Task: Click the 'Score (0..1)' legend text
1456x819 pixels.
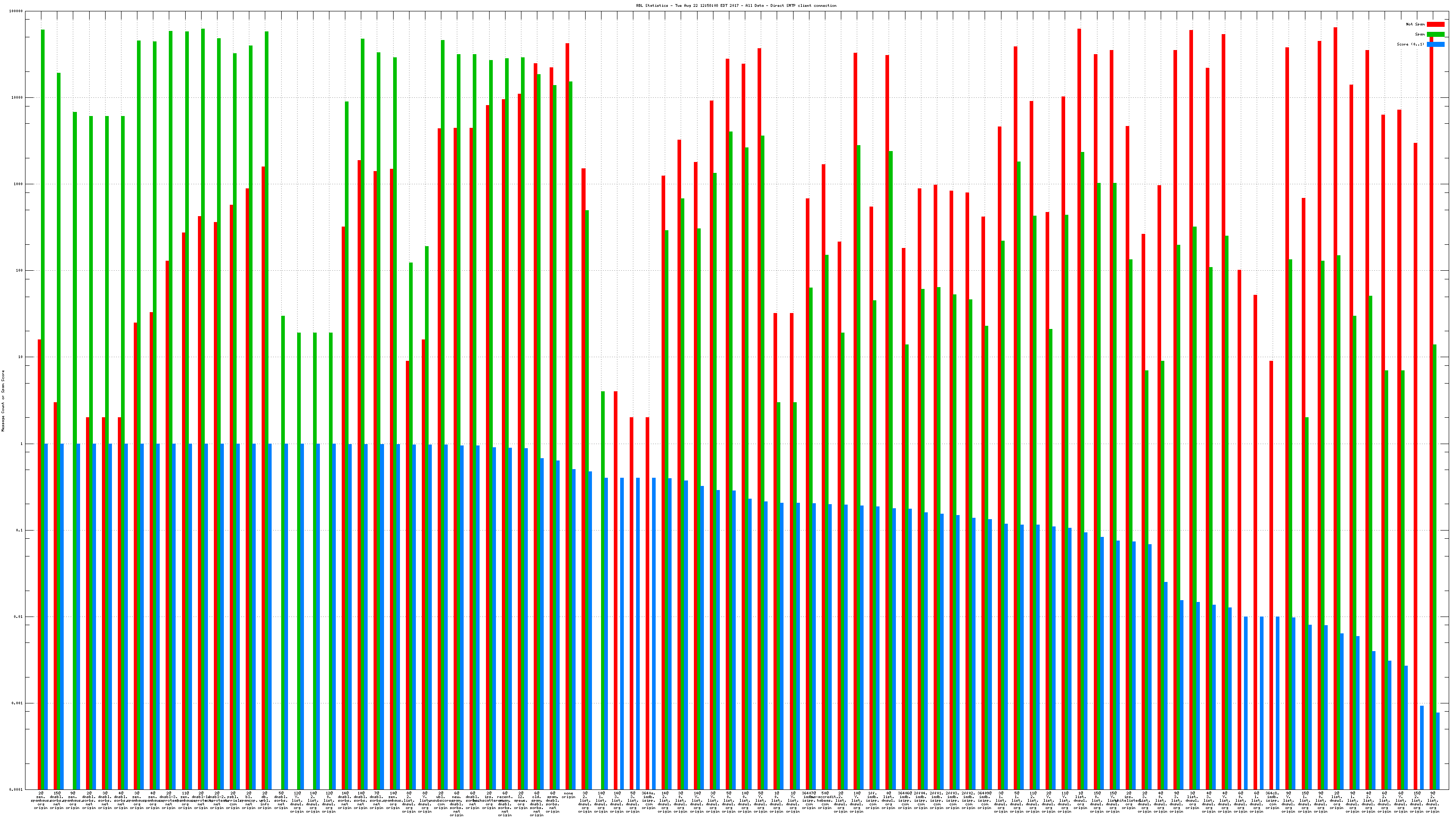Action: (x=1410, y=44)
